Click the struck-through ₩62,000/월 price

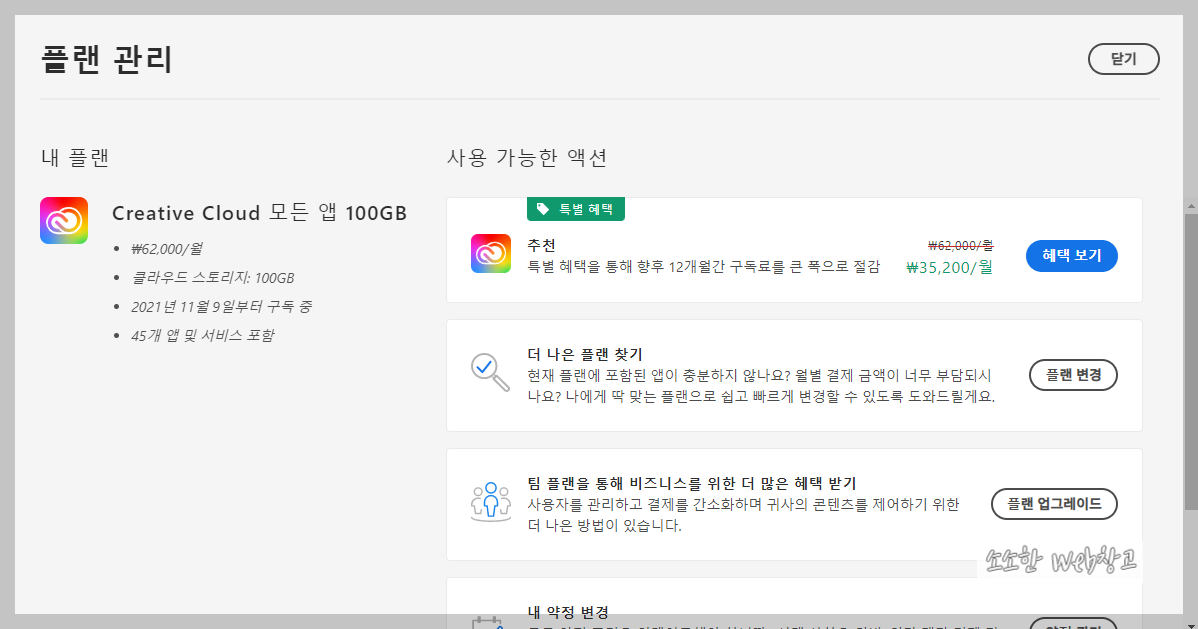pos(960,245)
